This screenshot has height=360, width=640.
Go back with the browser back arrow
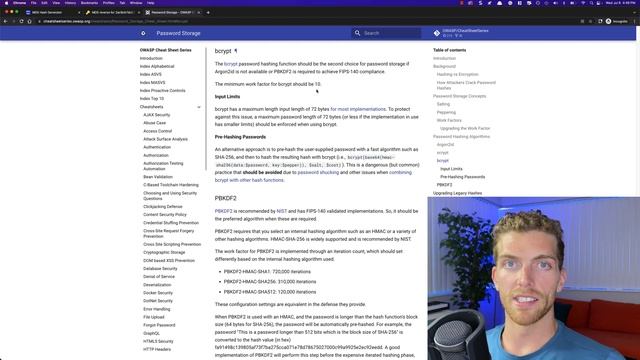[5, 21]
